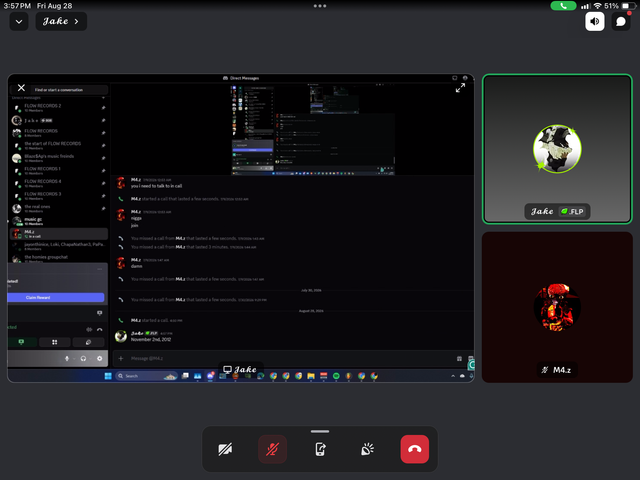Open Jake's FLP tag on participant tile
The image size is (640, 480).
click(x=573, y=211)
